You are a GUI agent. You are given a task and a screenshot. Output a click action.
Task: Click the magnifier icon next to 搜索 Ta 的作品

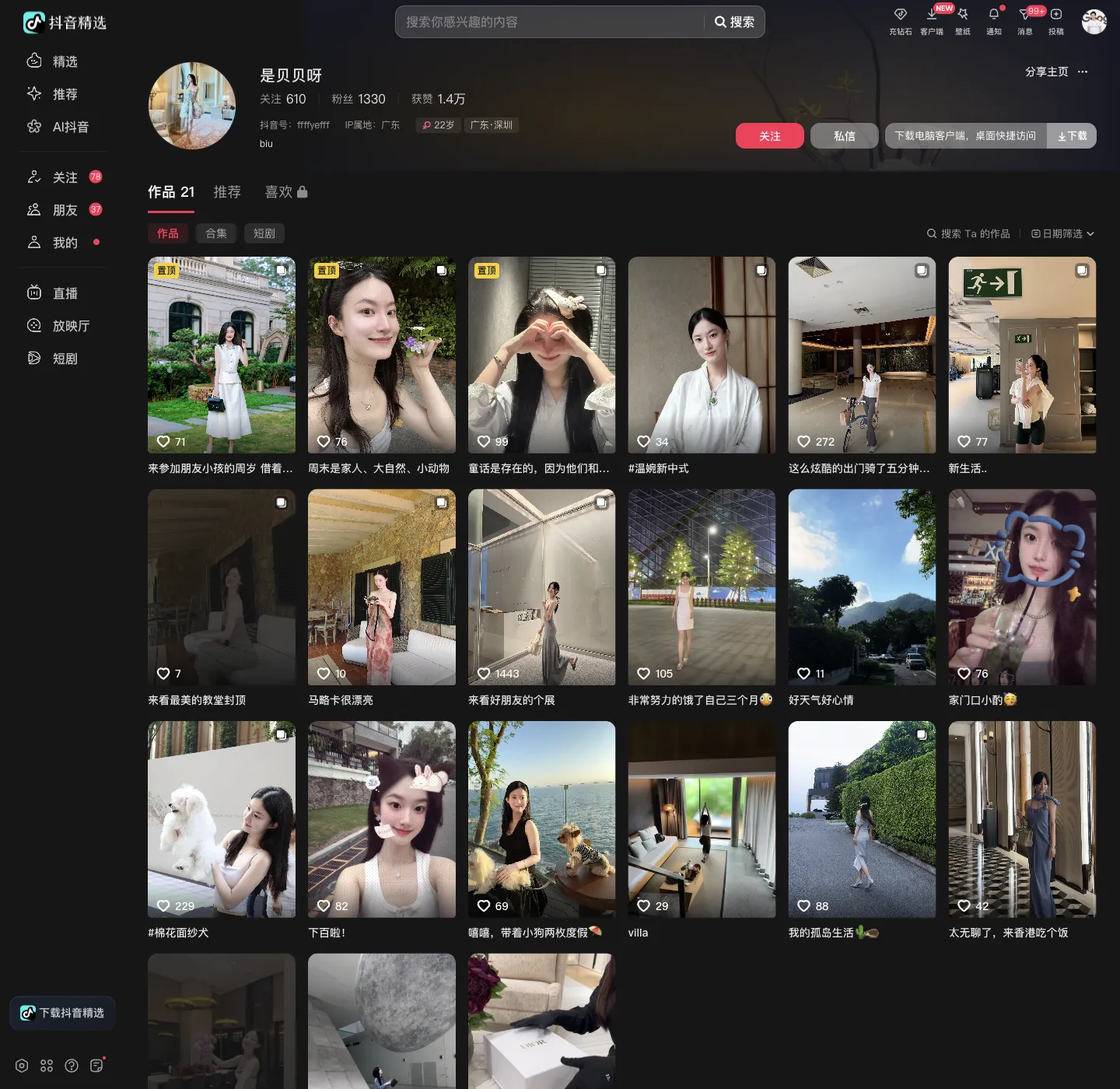(x=932, y=233)
